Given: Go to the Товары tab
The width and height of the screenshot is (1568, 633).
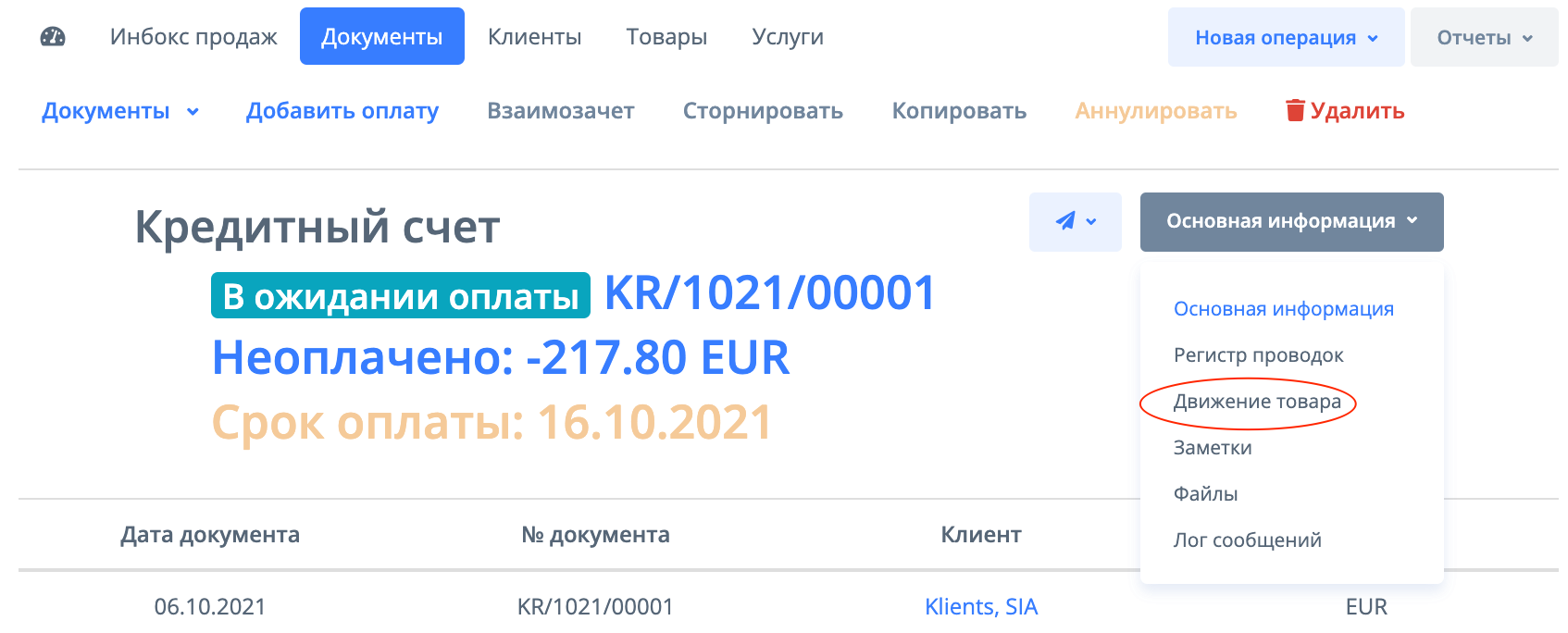Looking at the screenshot, I should click(666, 37).
